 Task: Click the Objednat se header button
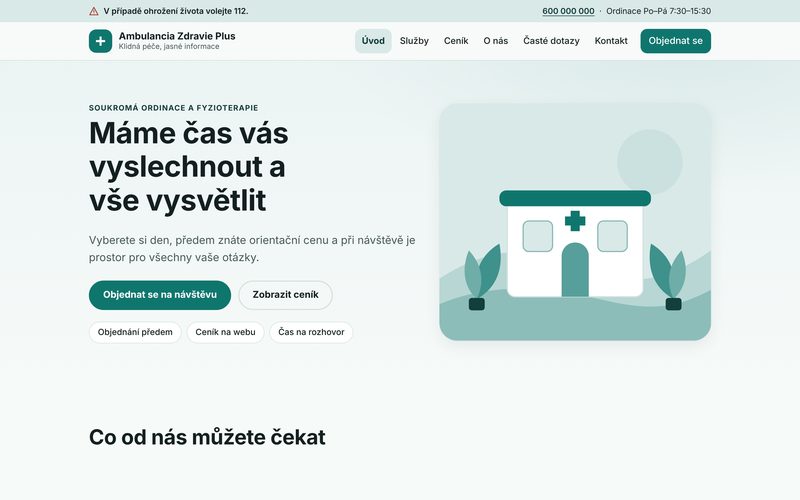pos(676,41)
